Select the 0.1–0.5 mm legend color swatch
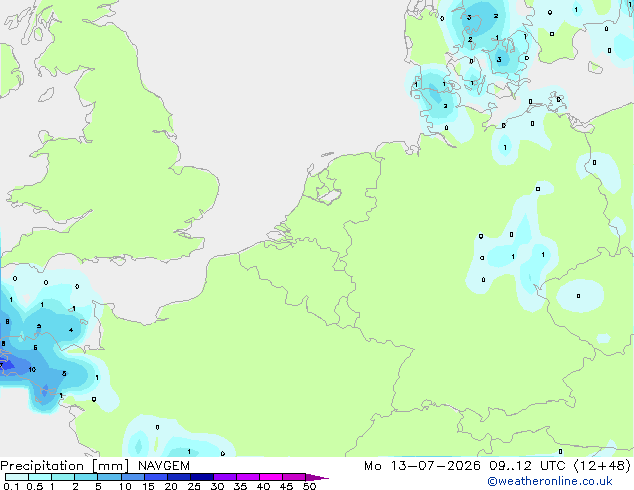Screen dimensions: 634x490 pyautogui.click(x=17, y=477)
